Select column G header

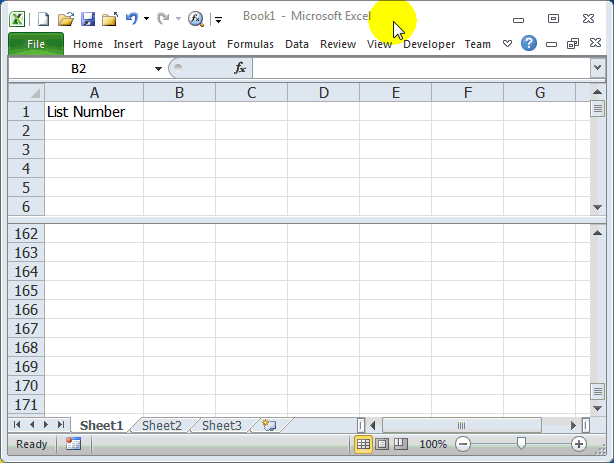tap(540, 93)
